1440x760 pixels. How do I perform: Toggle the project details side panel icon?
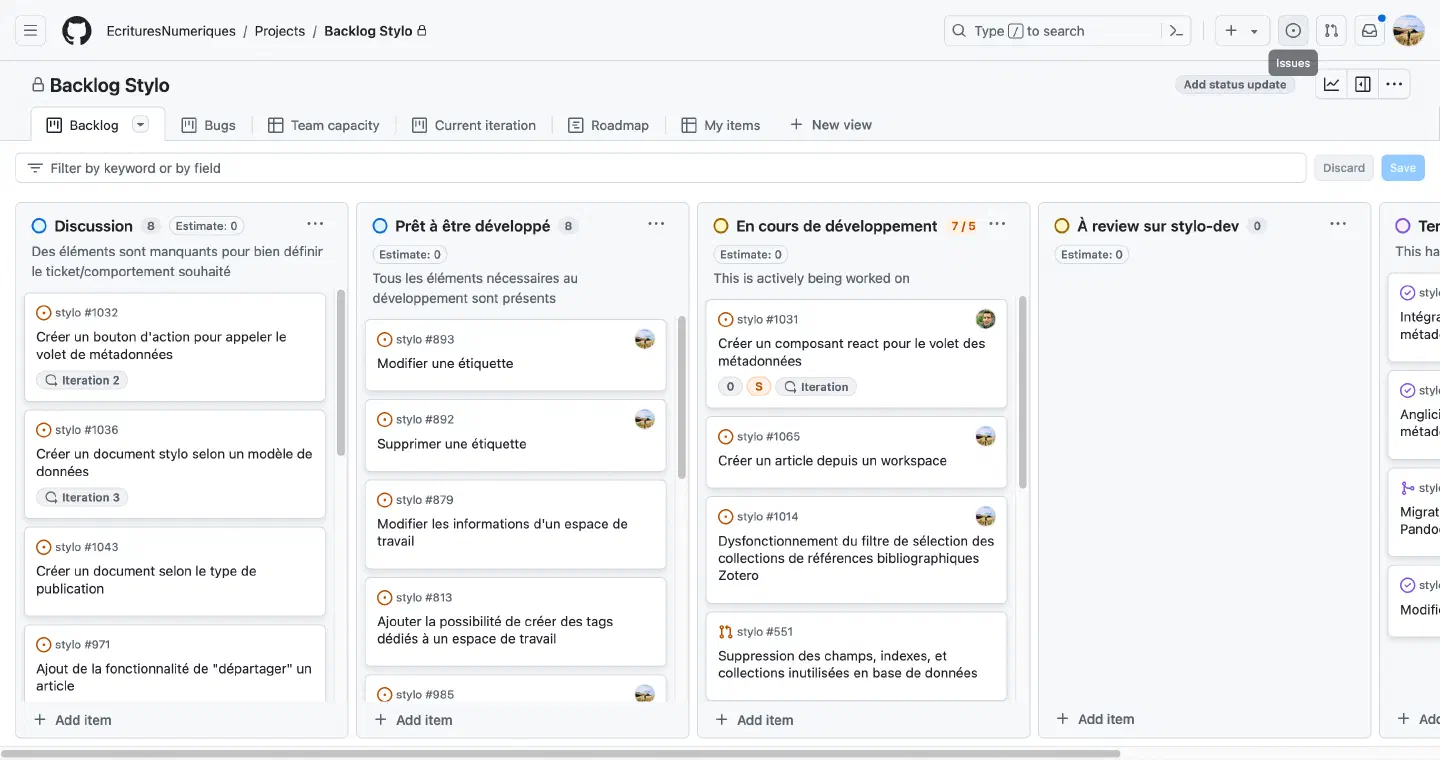(1363, 85)
